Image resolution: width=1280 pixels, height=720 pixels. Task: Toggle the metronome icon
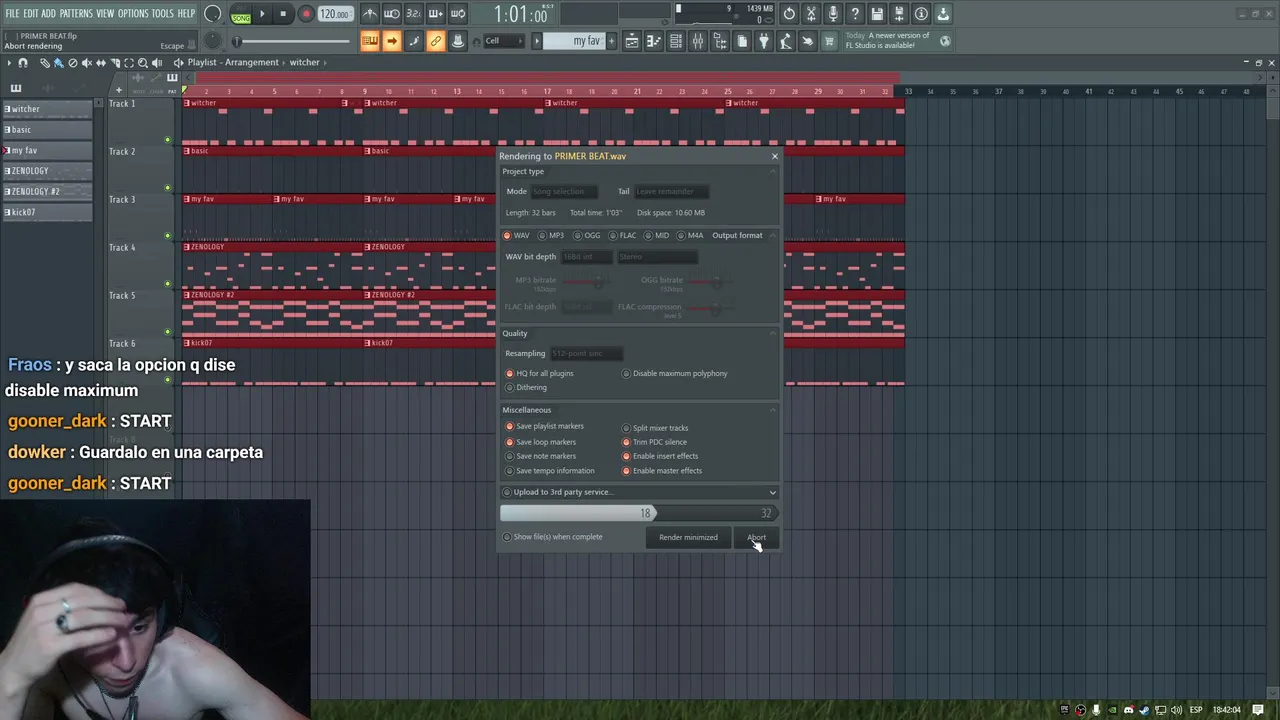pos(370,14)
